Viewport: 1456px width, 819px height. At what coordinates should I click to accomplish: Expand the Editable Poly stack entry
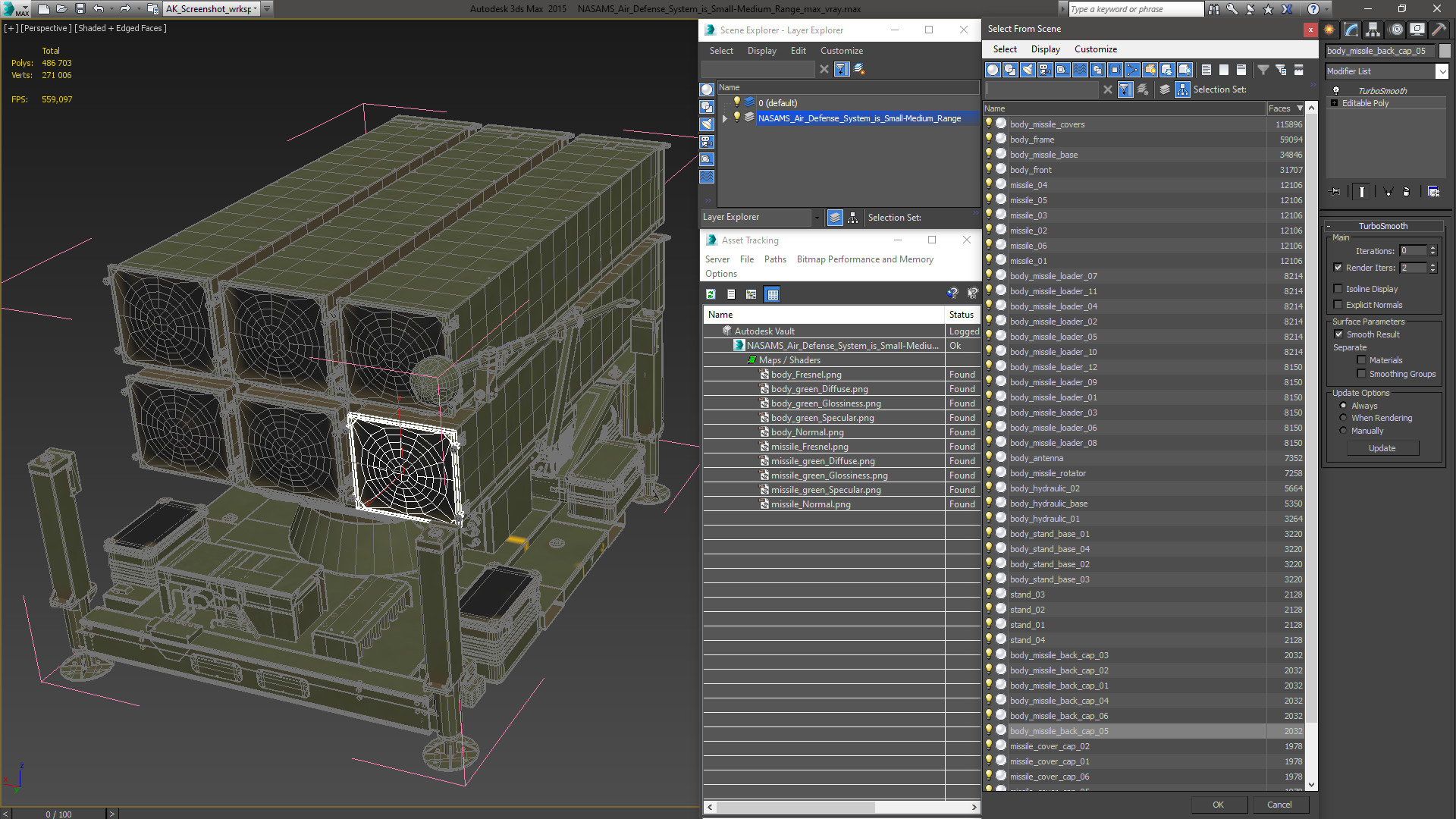(1335, 103)
